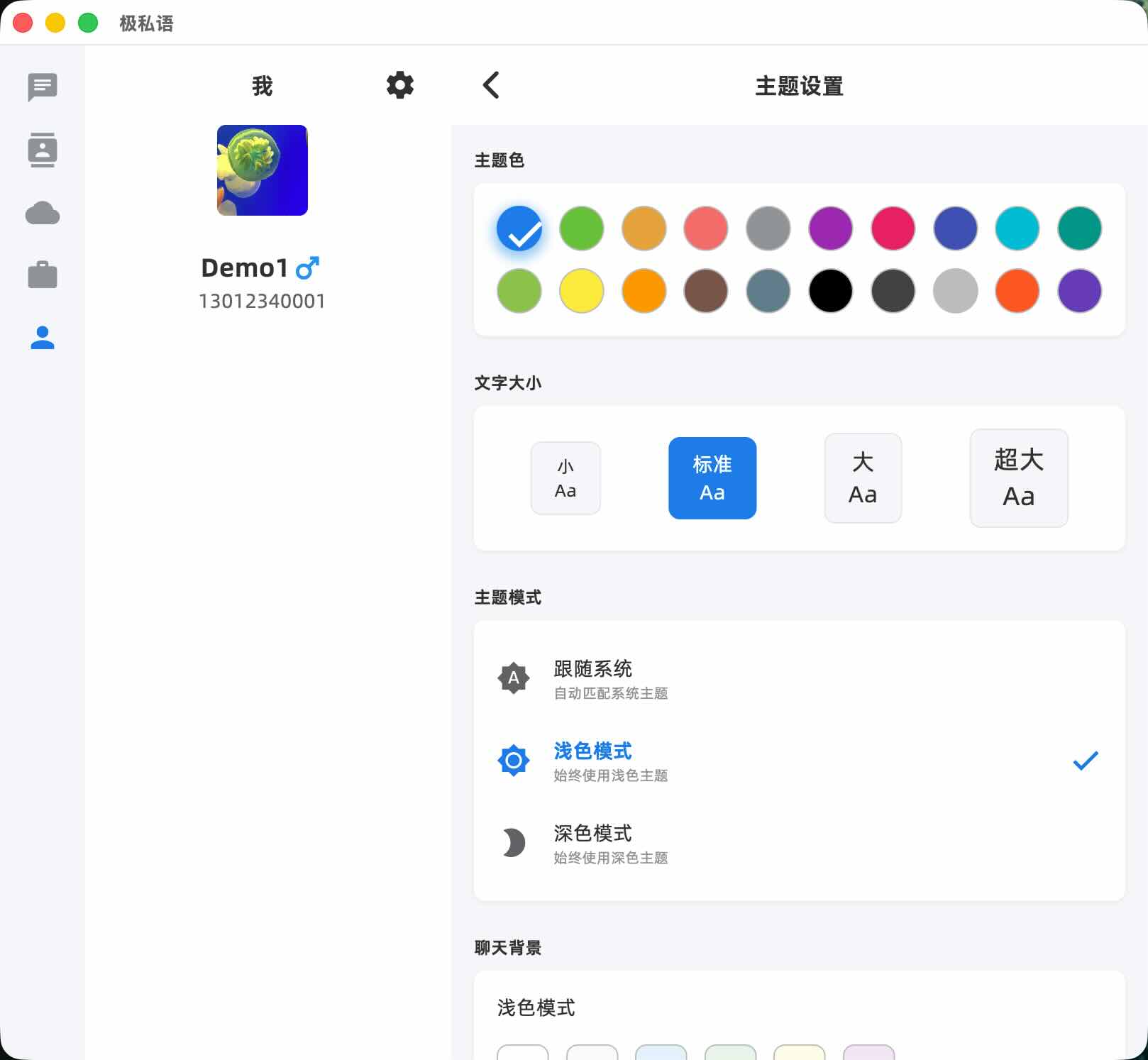Click the 主题色 section label
Viewport: 1148px width, 1060px height.
(x=500, y=160)
